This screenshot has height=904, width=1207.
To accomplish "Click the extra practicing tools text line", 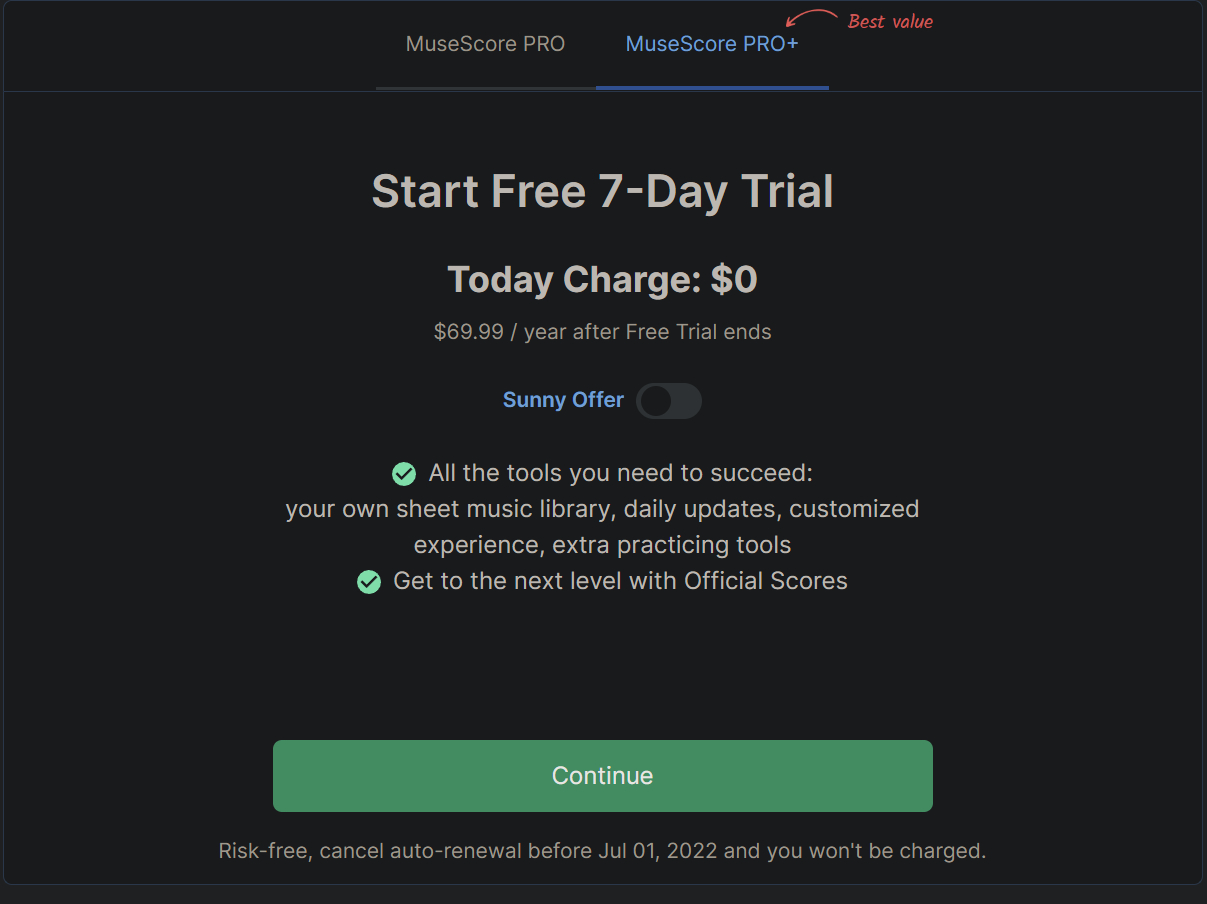I will pos(602,545).
